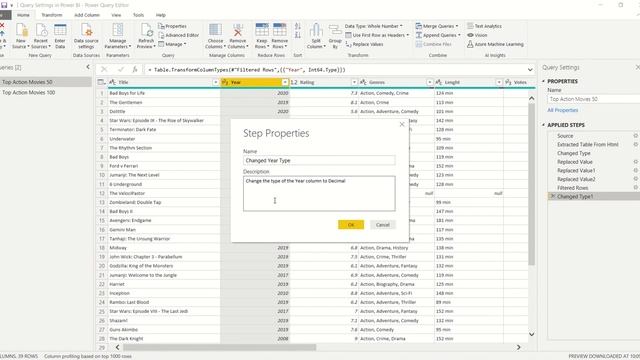Open the Title column filter dropdown

(x=216, y=82)
